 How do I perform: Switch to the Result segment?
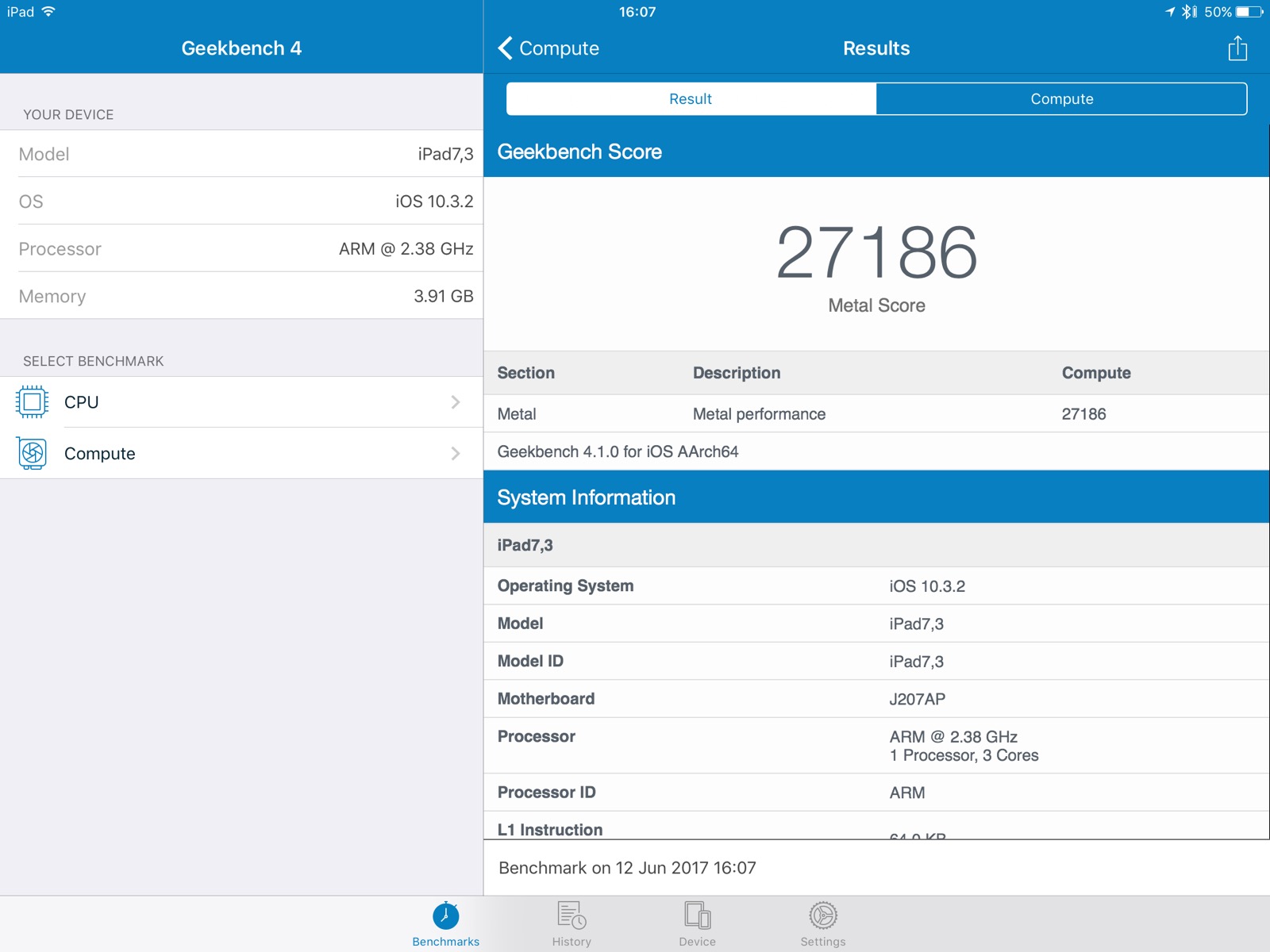coord(691,99)
